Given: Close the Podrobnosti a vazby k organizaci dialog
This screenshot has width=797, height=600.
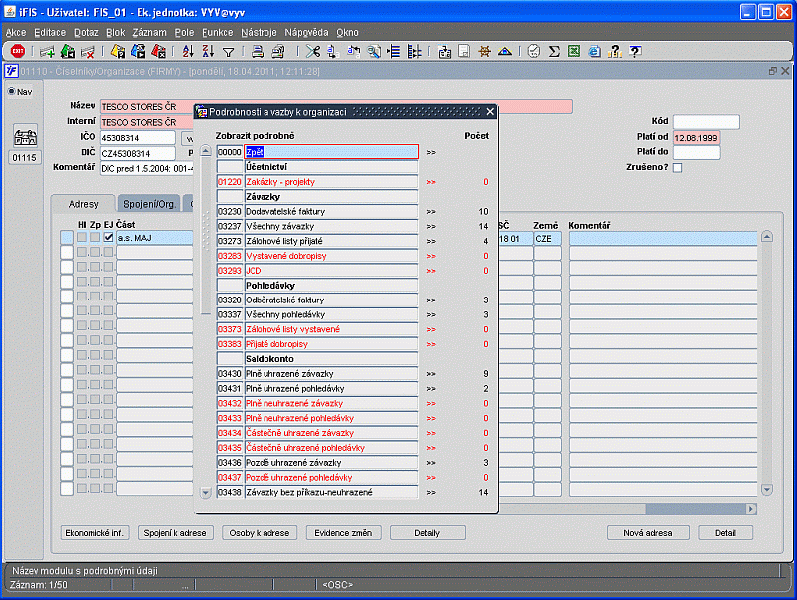Looking at the screenshot, I should tap(490, 111).
